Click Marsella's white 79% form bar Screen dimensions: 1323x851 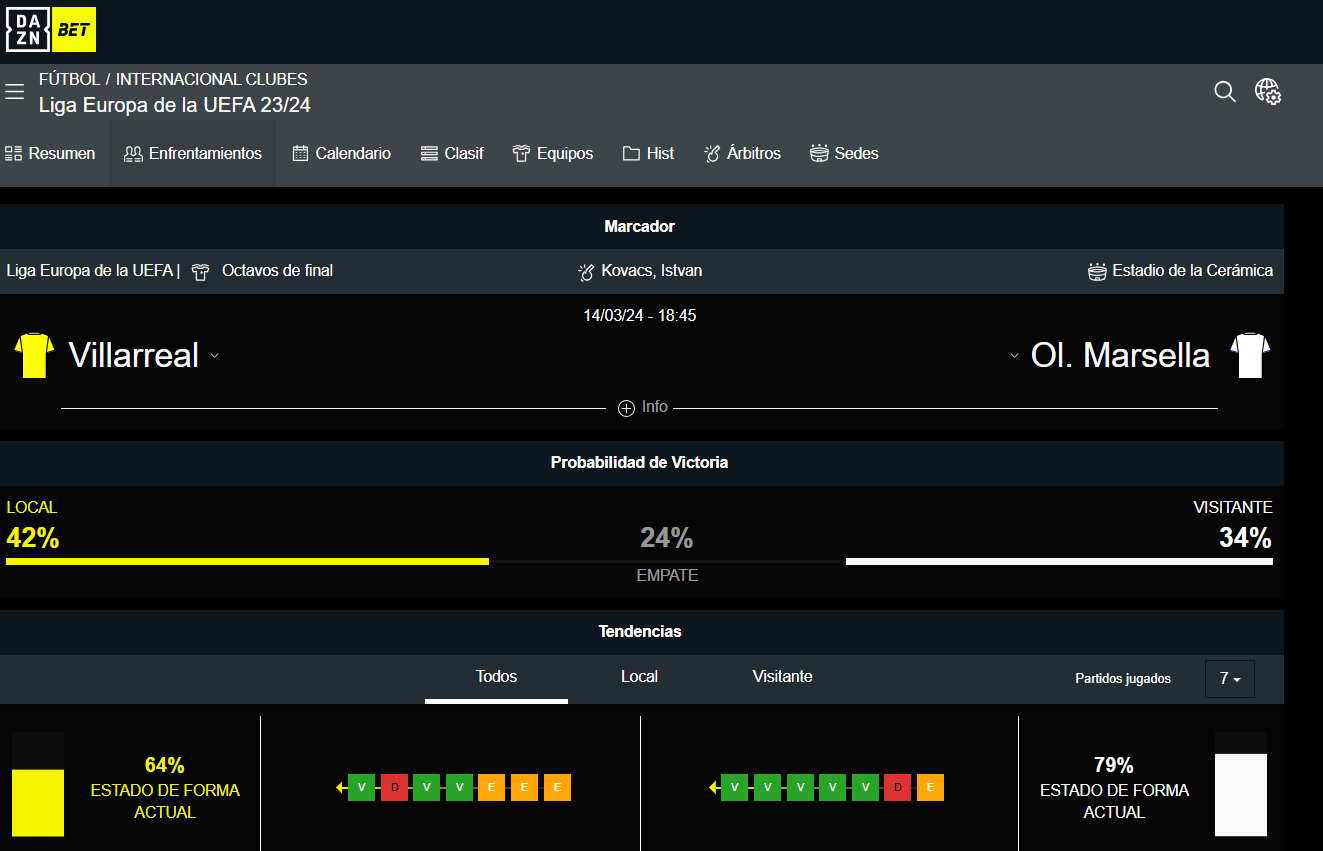pyautogui.click(x=1241, y=795)
